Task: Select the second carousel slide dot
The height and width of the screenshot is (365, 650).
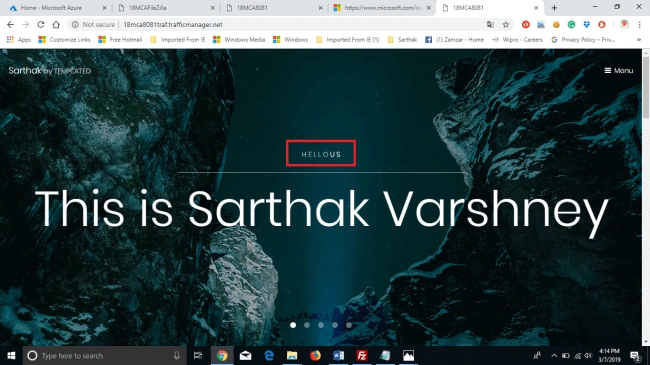Action: click(x=307, y=325)
